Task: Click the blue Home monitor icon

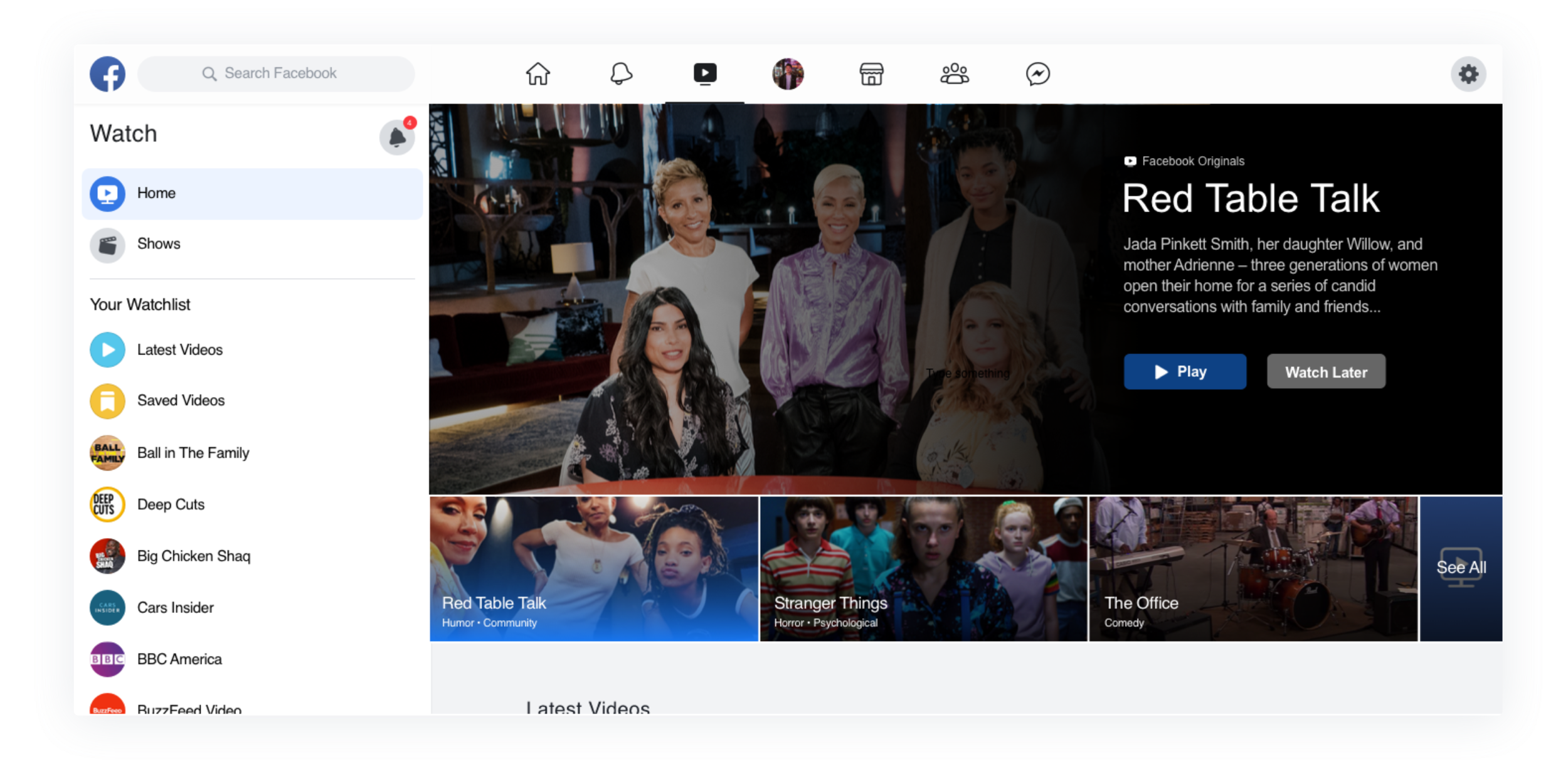Action: (x=107, y=194)
